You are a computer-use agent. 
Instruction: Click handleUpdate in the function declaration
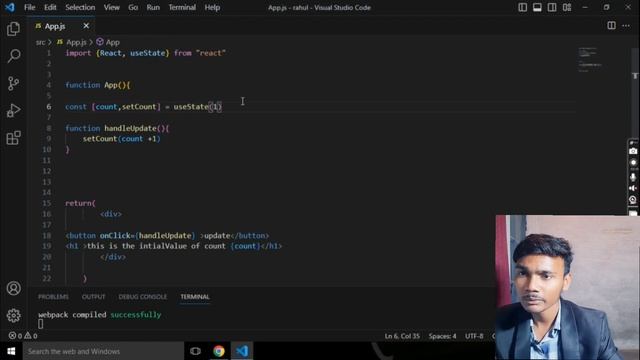(130, 128)
